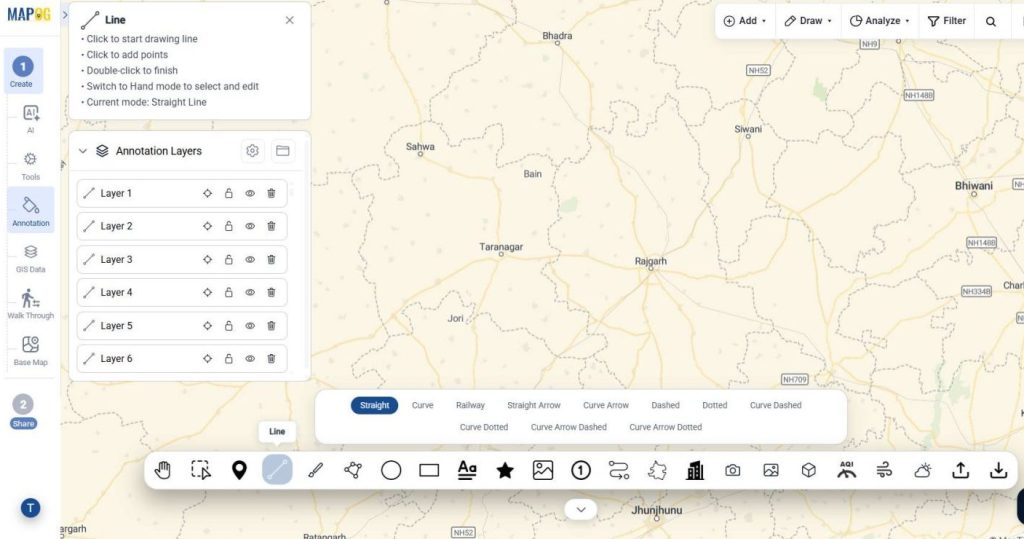The image size is (1024, 539).
Task: Choose the box selection tool
Action: point(200,470)
